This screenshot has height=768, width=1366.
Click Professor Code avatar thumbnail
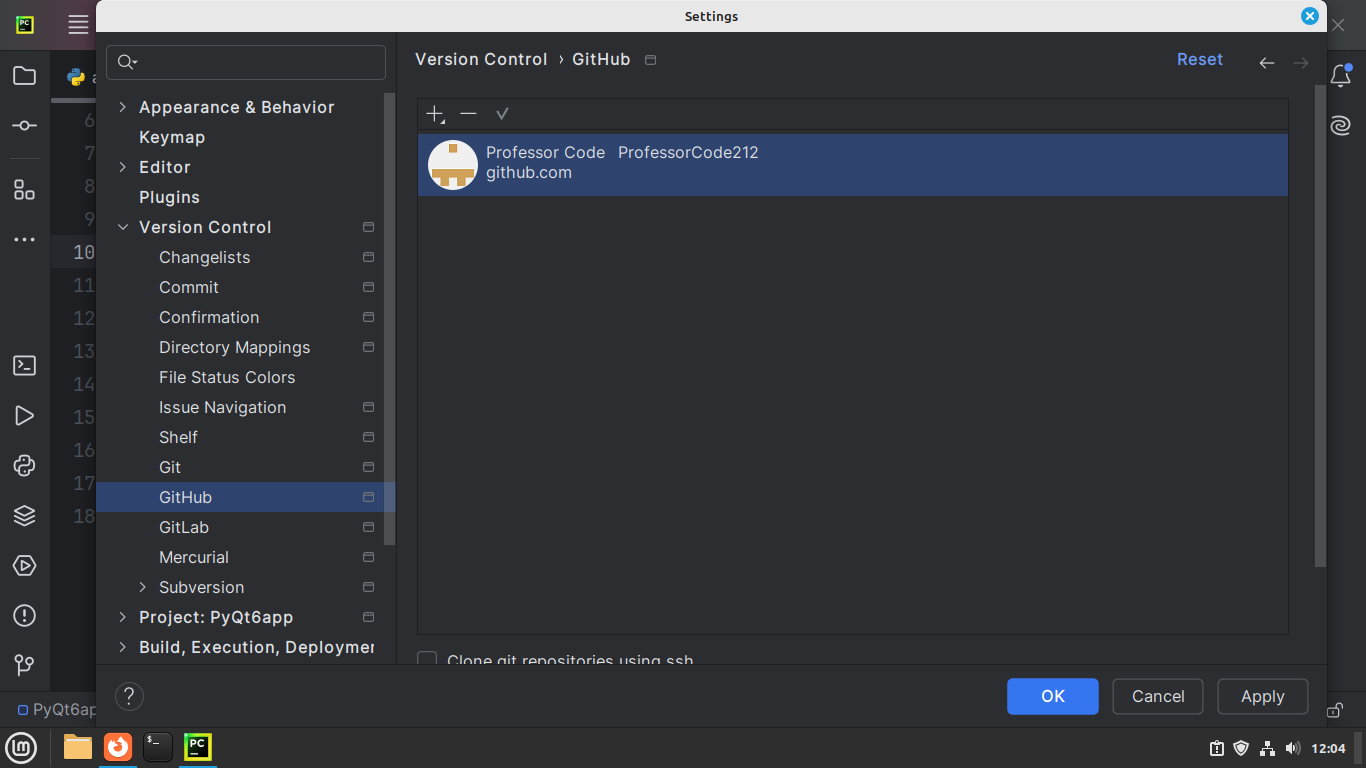click(x=453, y=164)
